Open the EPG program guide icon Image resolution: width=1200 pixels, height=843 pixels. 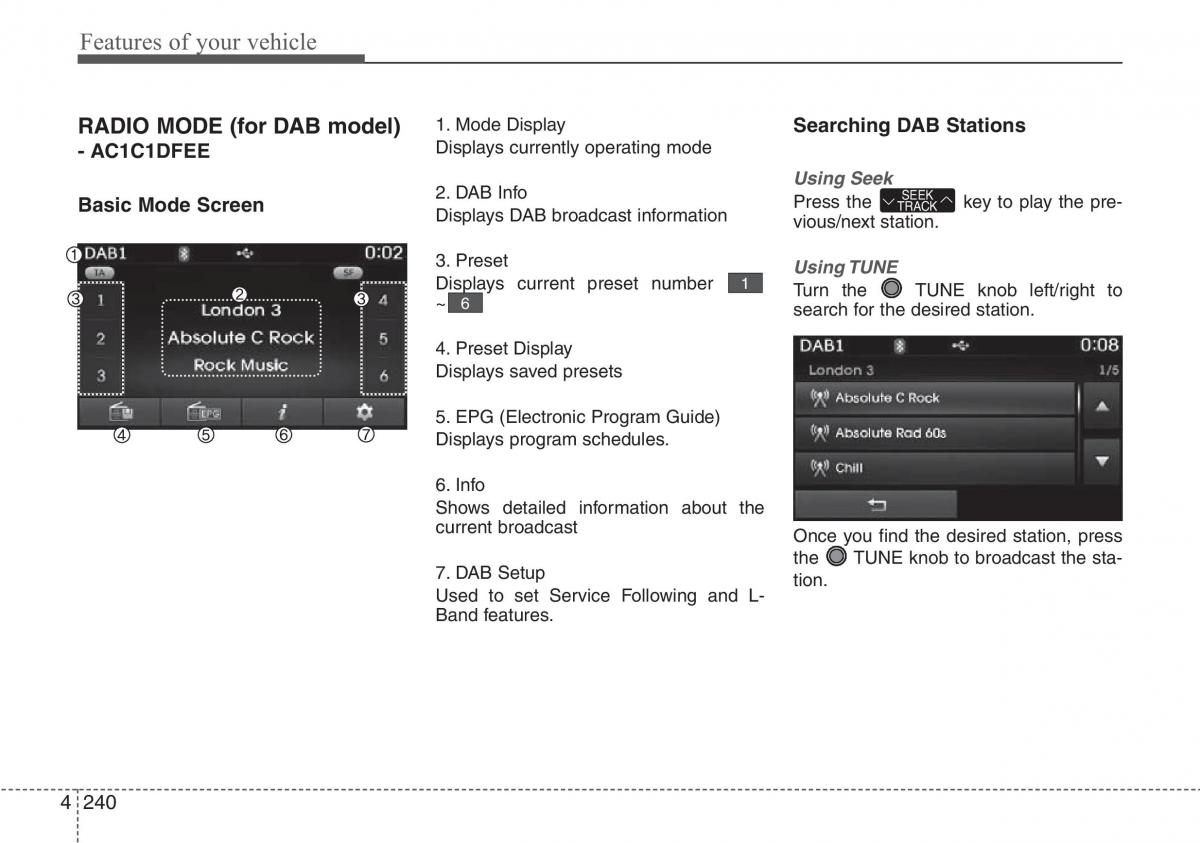[x=202, y=413]
